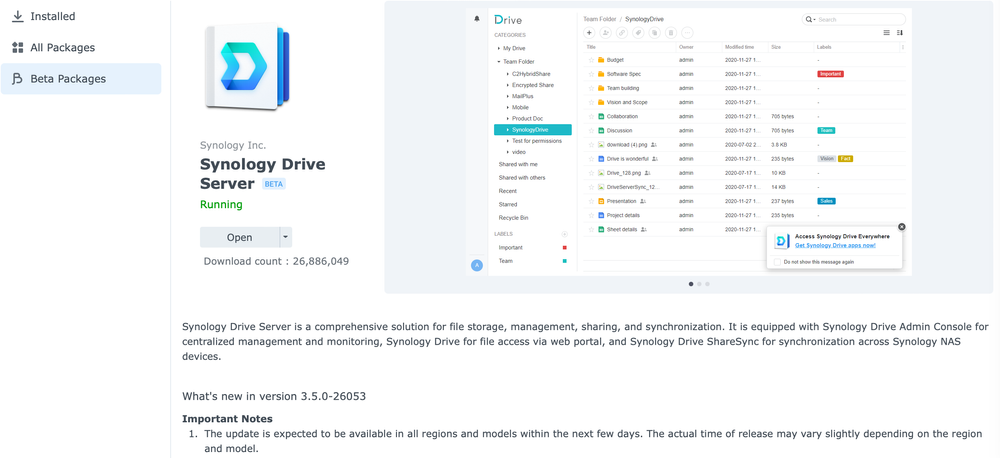Screen dimensions: 1000x458
Task: Jump to the third screenshot carousel dot
Action: click(x=707, y=284)
